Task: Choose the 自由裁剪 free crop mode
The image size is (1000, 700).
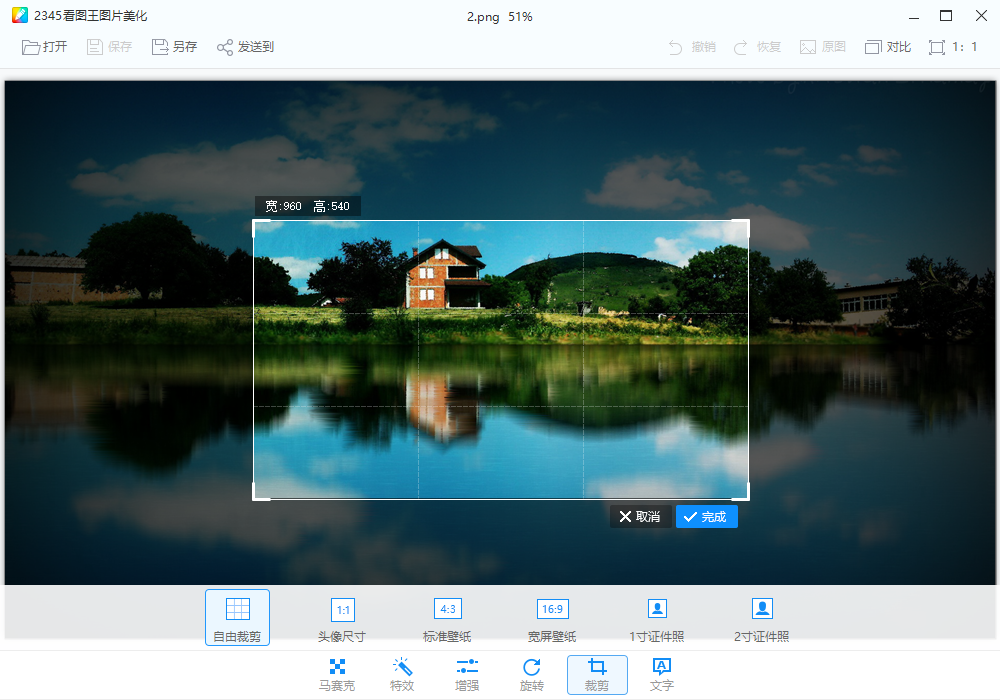Action: click(237, 617)
